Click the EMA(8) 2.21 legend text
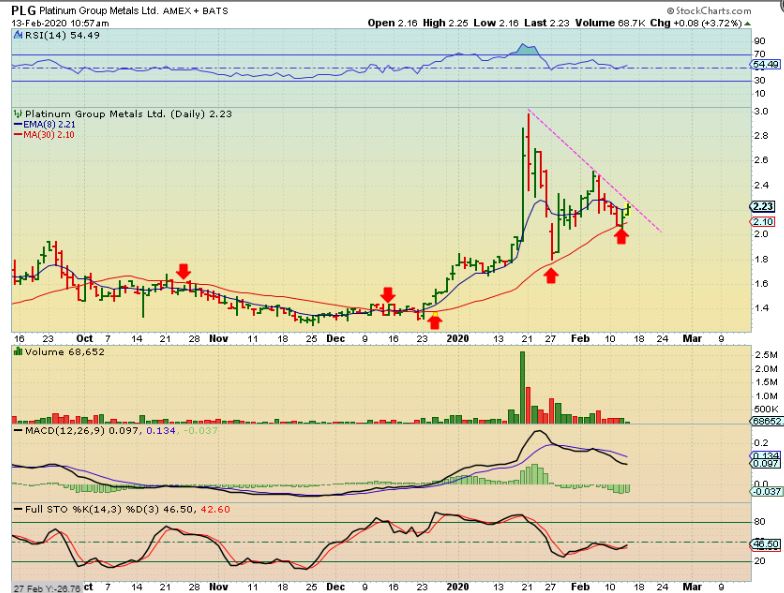 click(x=49, y=124)
